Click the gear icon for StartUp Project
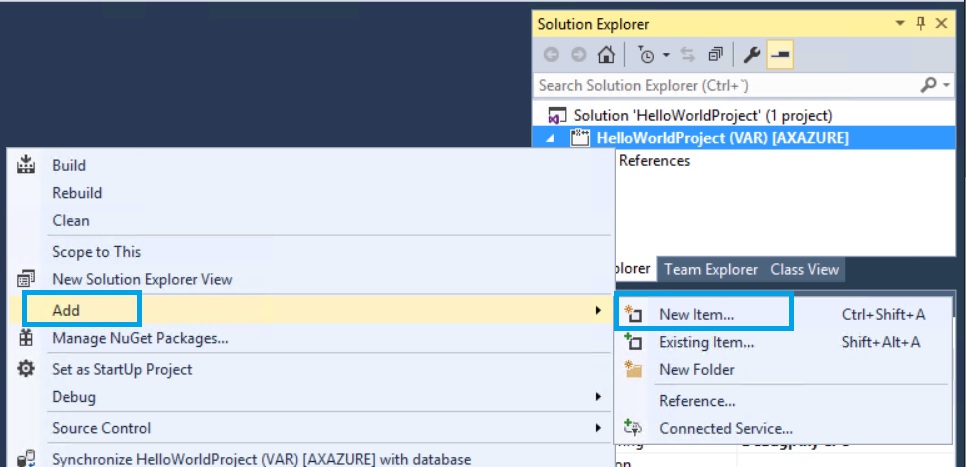This screenshot has width=966, height=467. 26,368
